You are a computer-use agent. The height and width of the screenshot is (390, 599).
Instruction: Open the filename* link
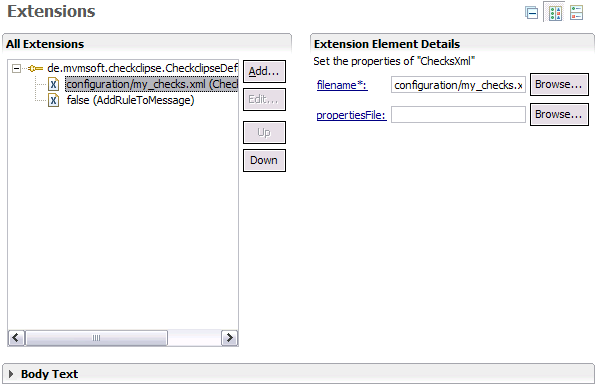point(342,85)
